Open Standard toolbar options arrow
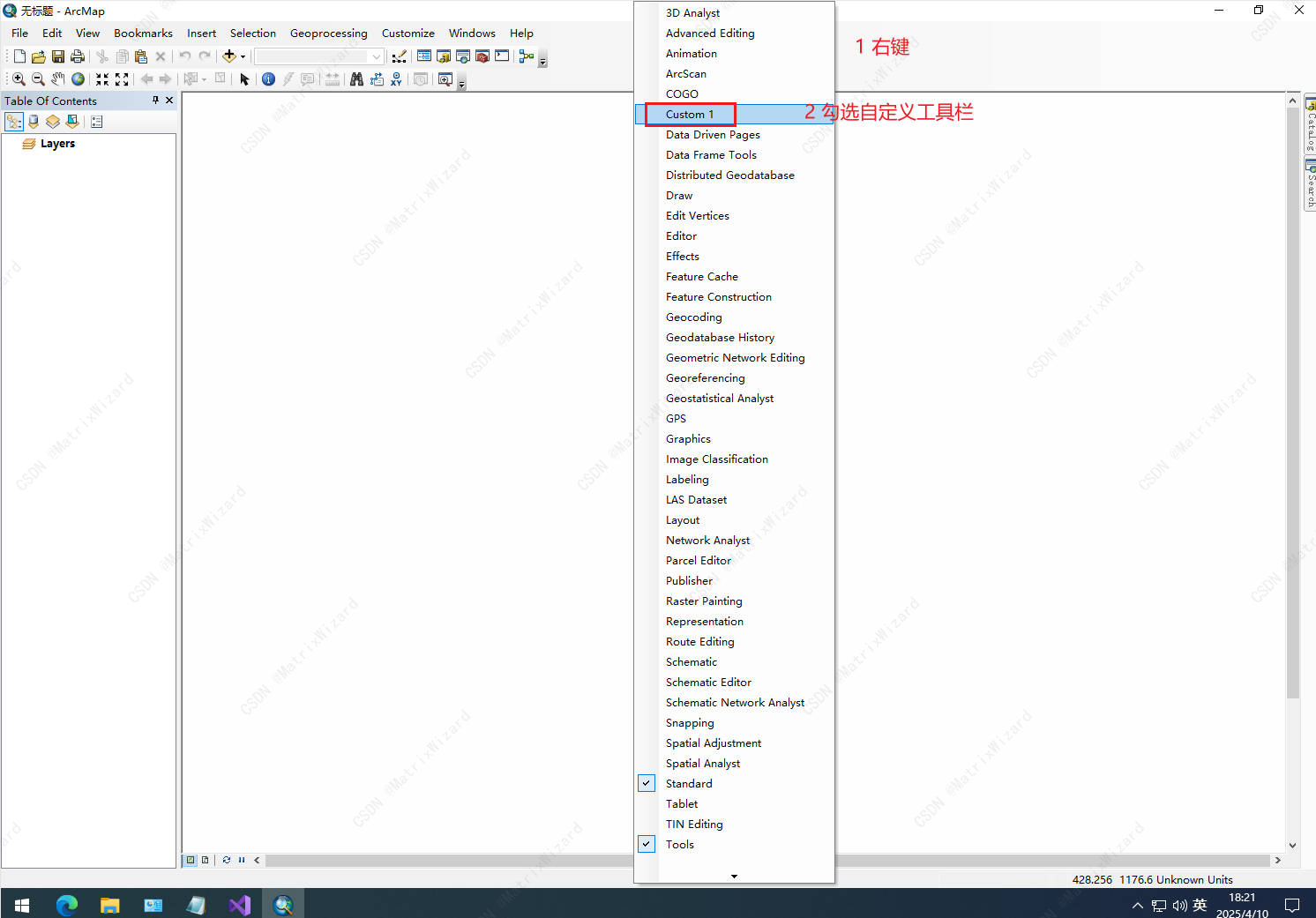The width and height of the screenshot is (1316, 918). tap(542, 60)
